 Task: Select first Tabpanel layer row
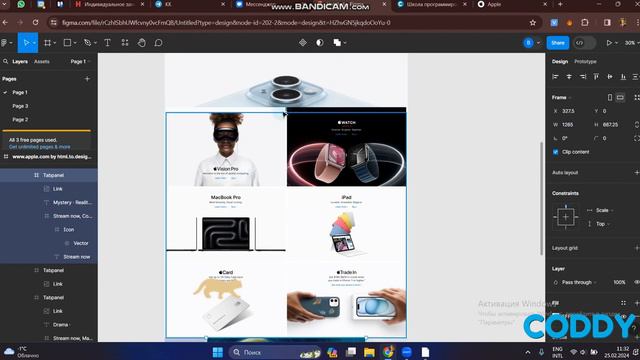click(x=49, y=175)
